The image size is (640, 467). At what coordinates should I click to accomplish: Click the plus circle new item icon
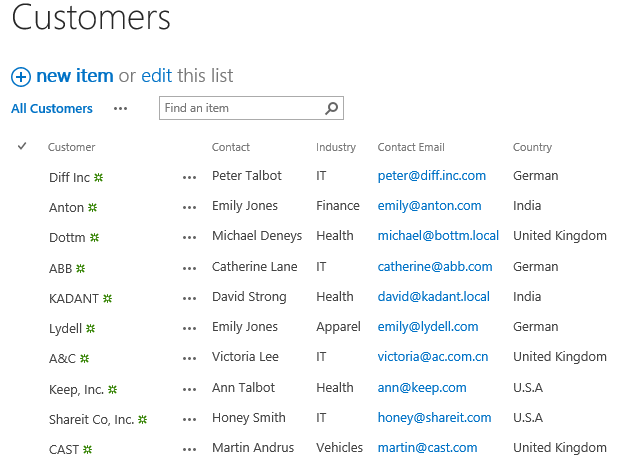(21, 77)
